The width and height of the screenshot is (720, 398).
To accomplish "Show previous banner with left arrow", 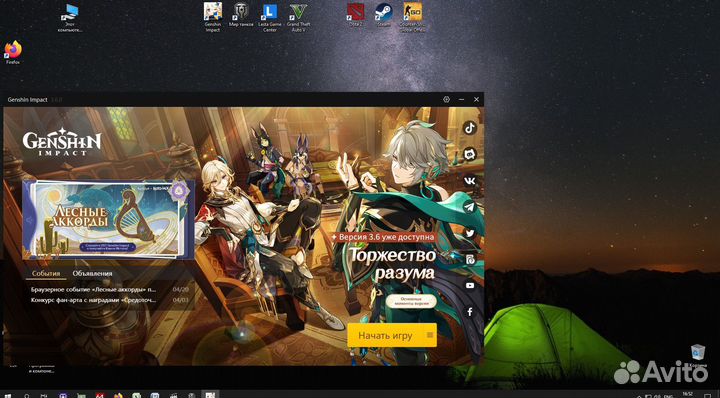I will click(x=29, y=220).
